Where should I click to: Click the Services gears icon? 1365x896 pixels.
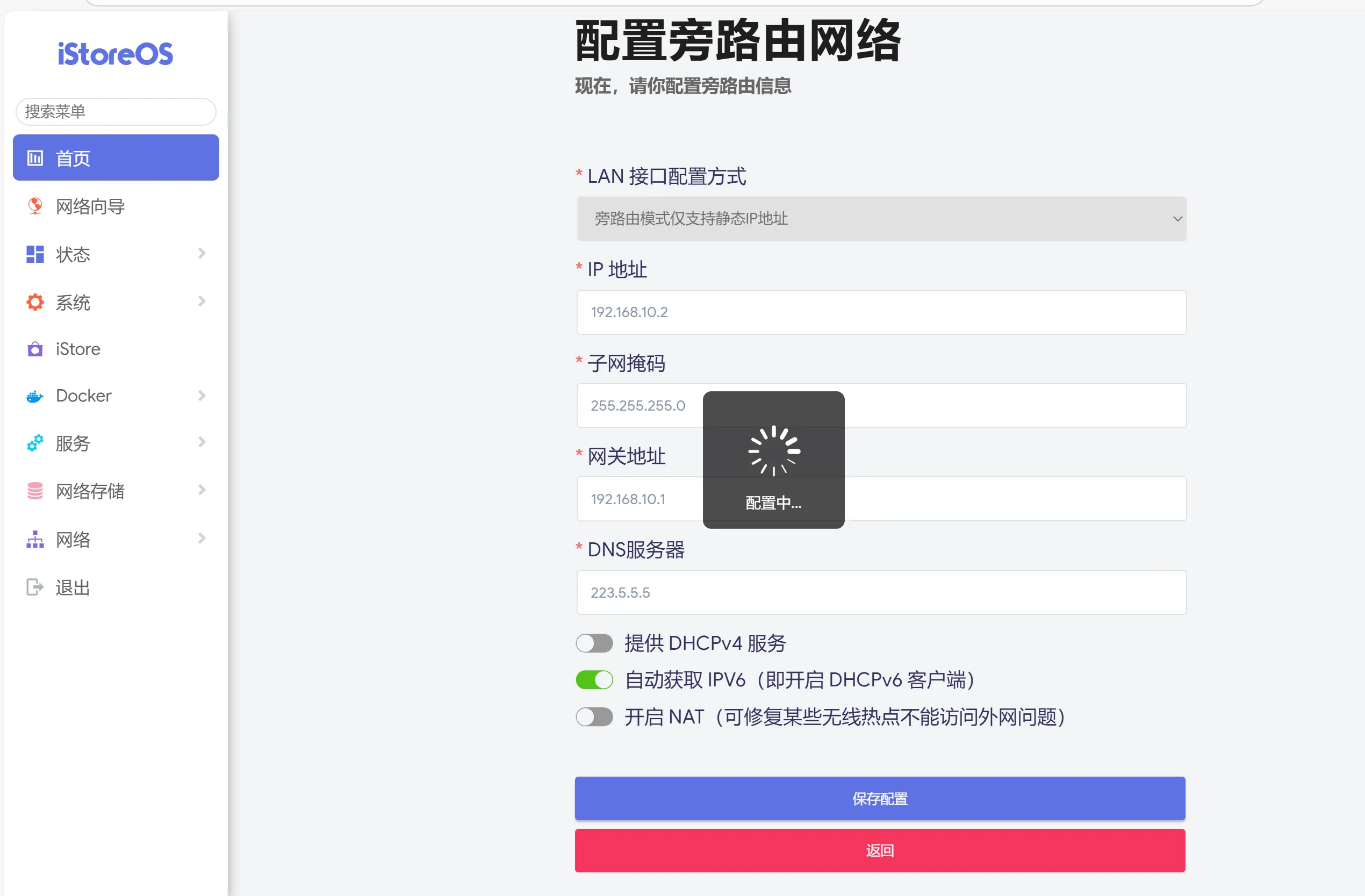click(35, 443)
